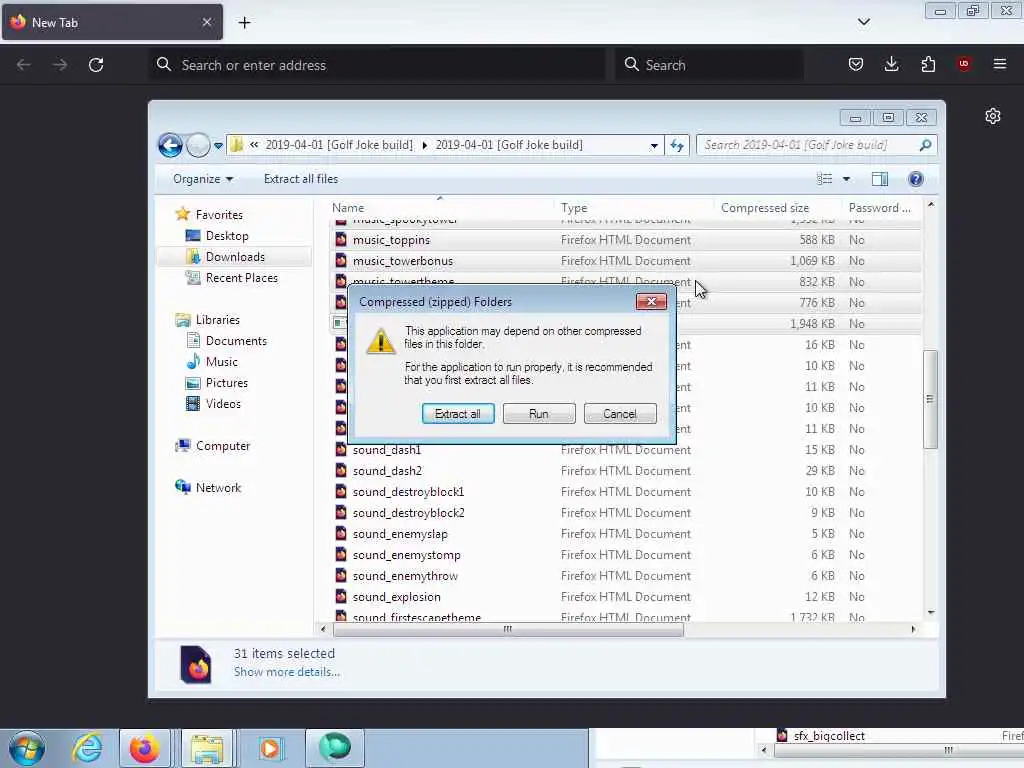The width and height of the screenshot is (1024, 768).
Task: Open Firefox downloads panel
Action: (891, 64)
